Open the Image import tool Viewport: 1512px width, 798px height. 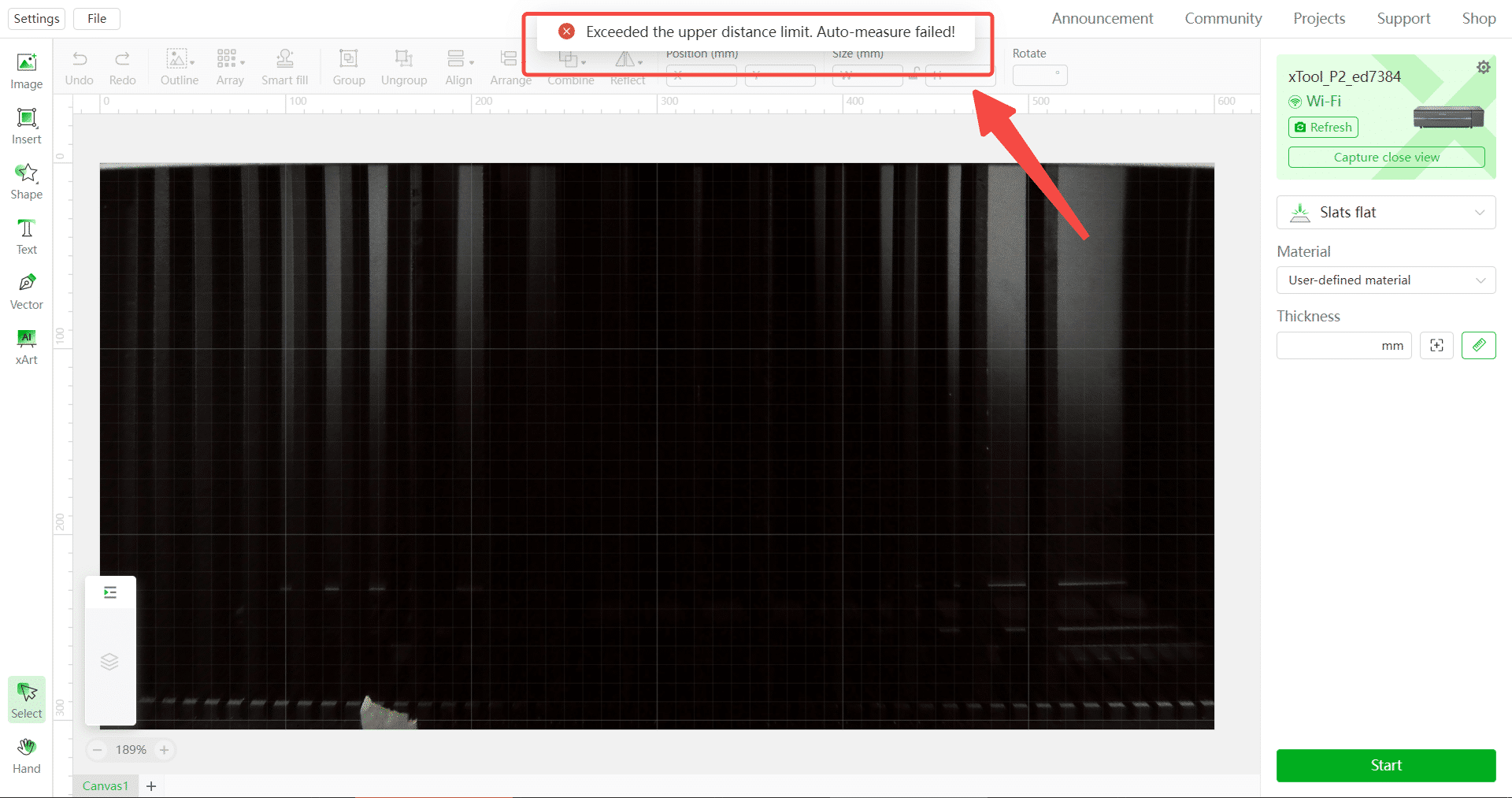27,71
